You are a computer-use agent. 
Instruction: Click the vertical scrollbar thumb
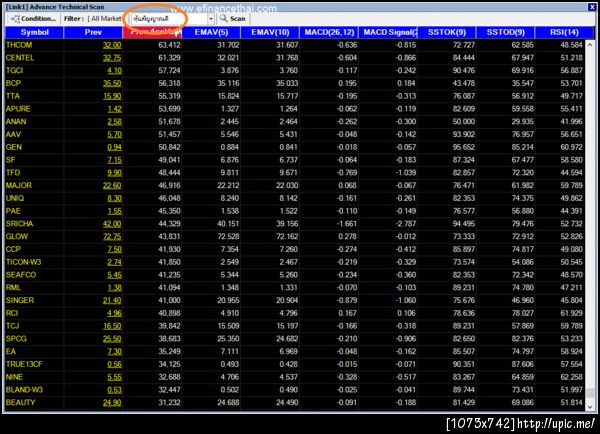click(x=590, y=393)
